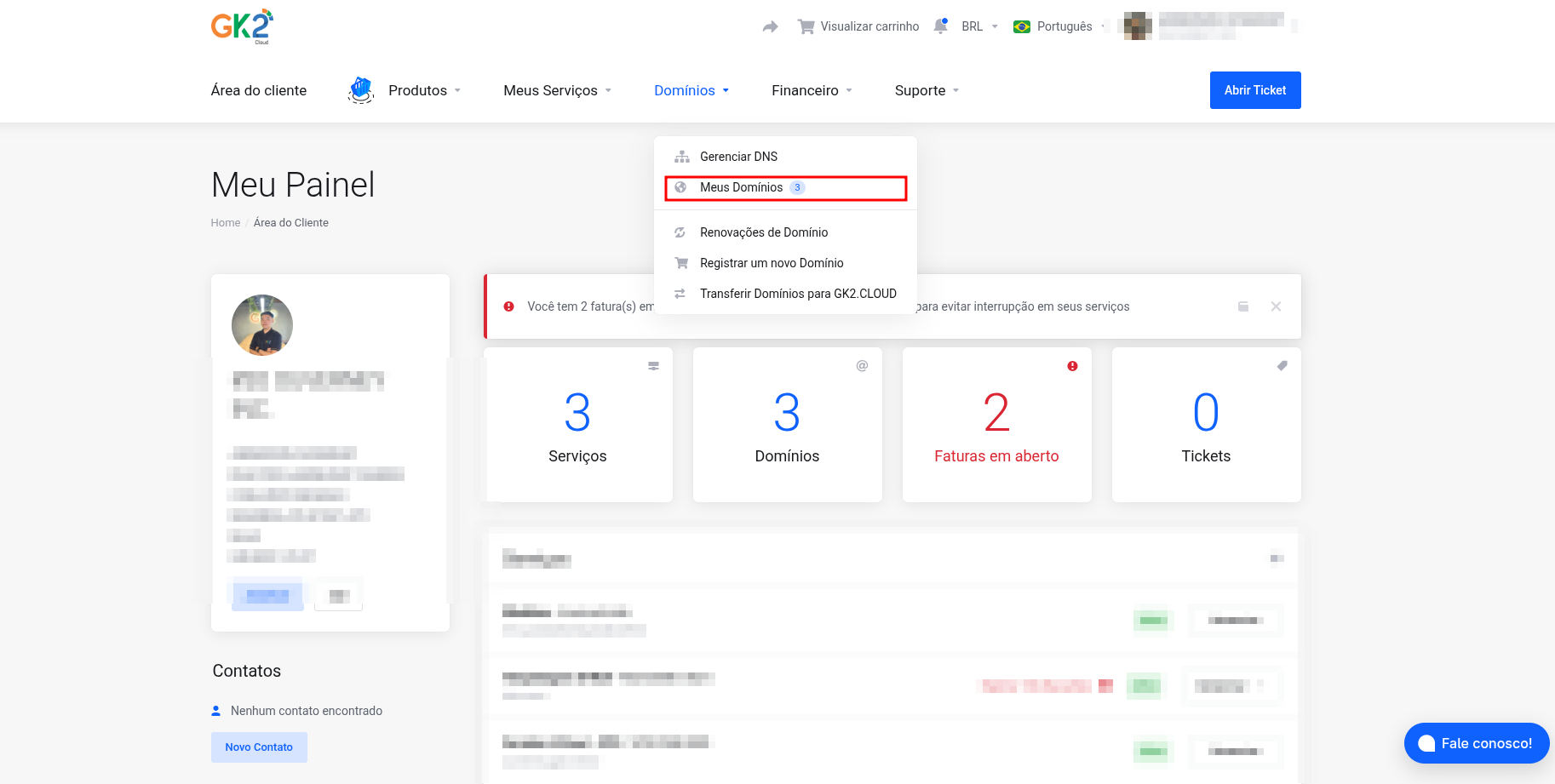Expand the Meus Serviços menu

[558, 90]
